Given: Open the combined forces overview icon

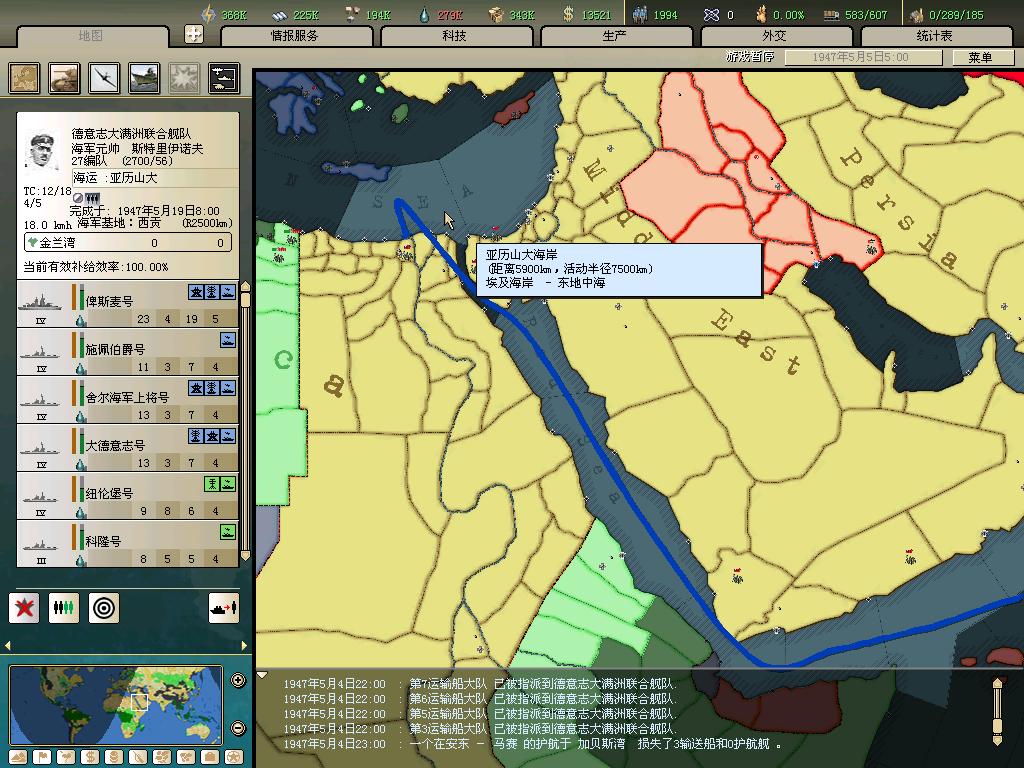Looking at the screenshot, I should pos(224,78).
